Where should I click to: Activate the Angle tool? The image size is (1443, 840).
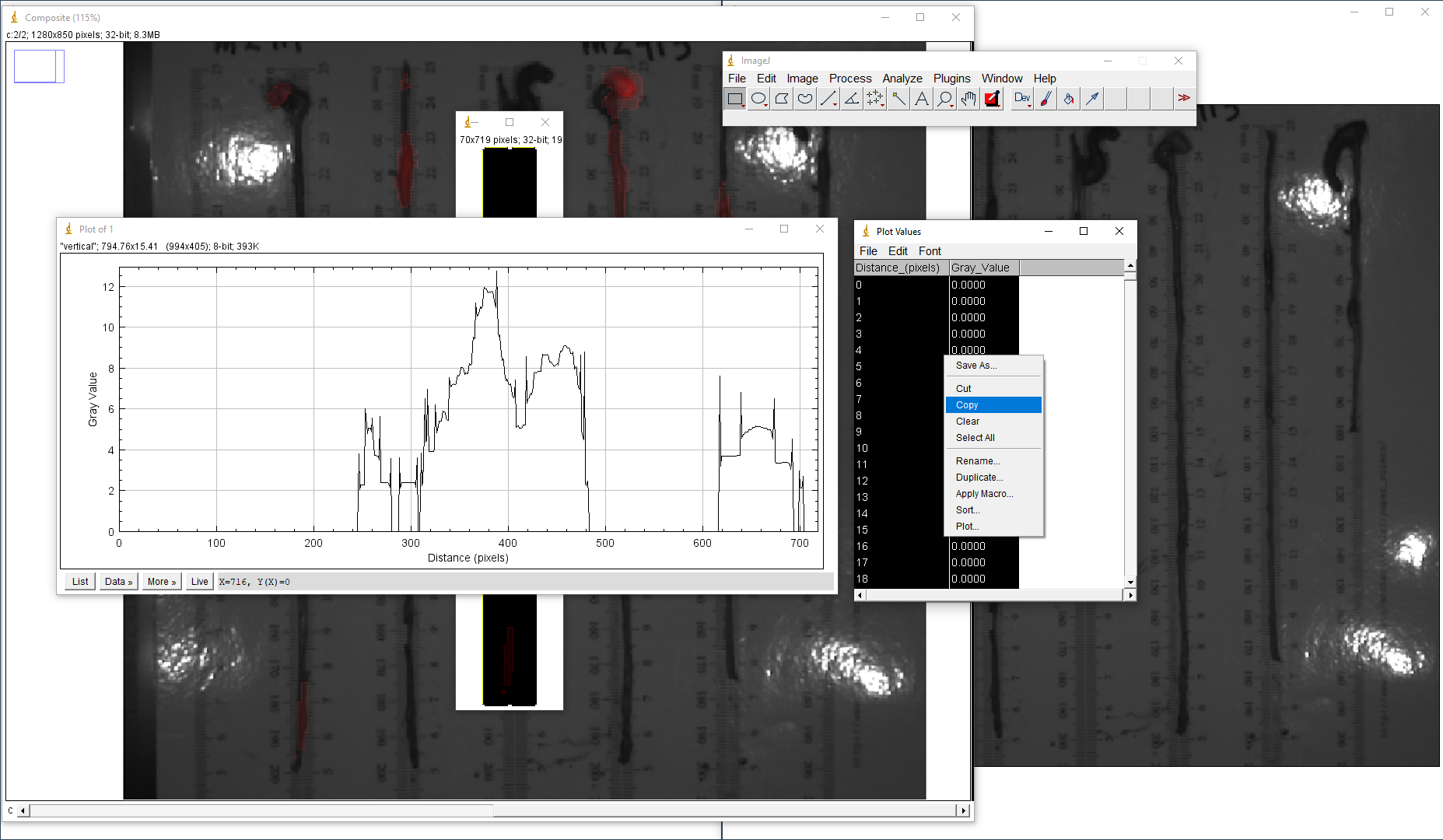[x=852, y=99]
